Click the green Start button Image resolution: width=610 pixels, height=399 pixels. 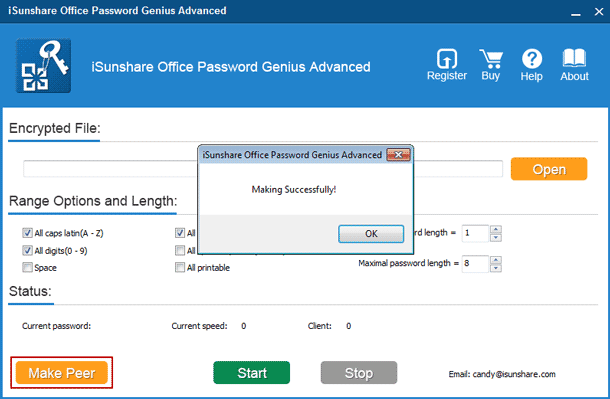click(x=251, y=373)
